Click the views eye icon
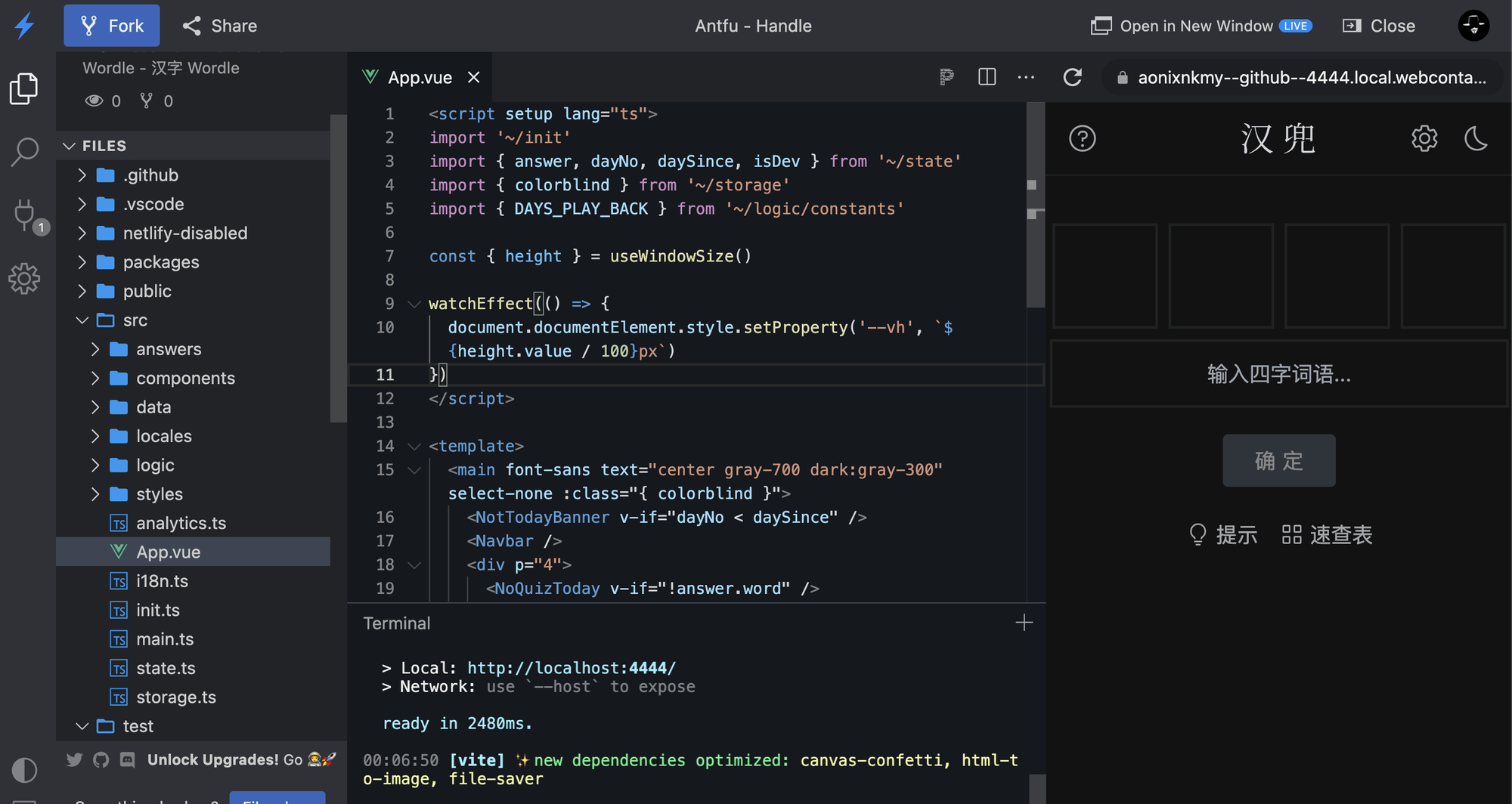This screenshot has width=1512, height=804. pyautogui.click(x=94, y=100)
